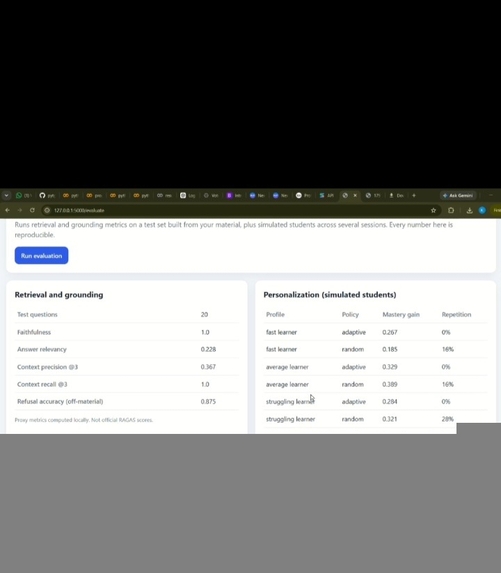Click the Context recall @3 label
Image resolution: width=501 pixels, height=573 pixels.
click(x=42, y=384)
